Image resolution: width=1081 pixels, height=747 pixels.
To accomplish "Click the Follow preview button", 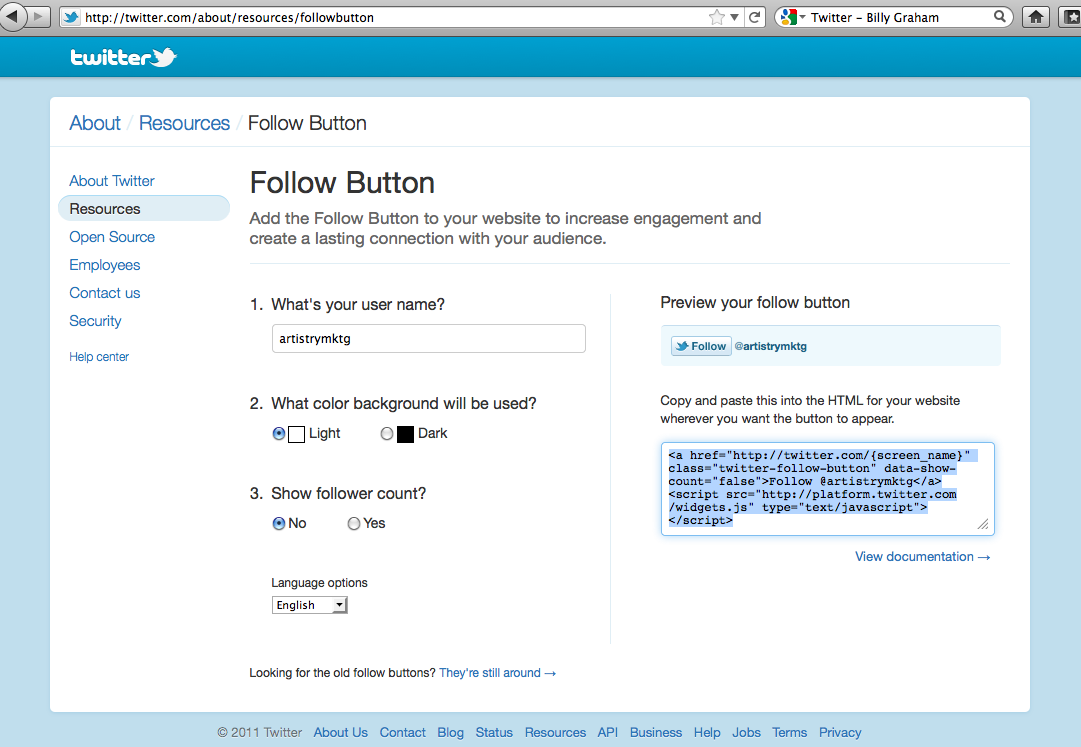I will [700, 346].
